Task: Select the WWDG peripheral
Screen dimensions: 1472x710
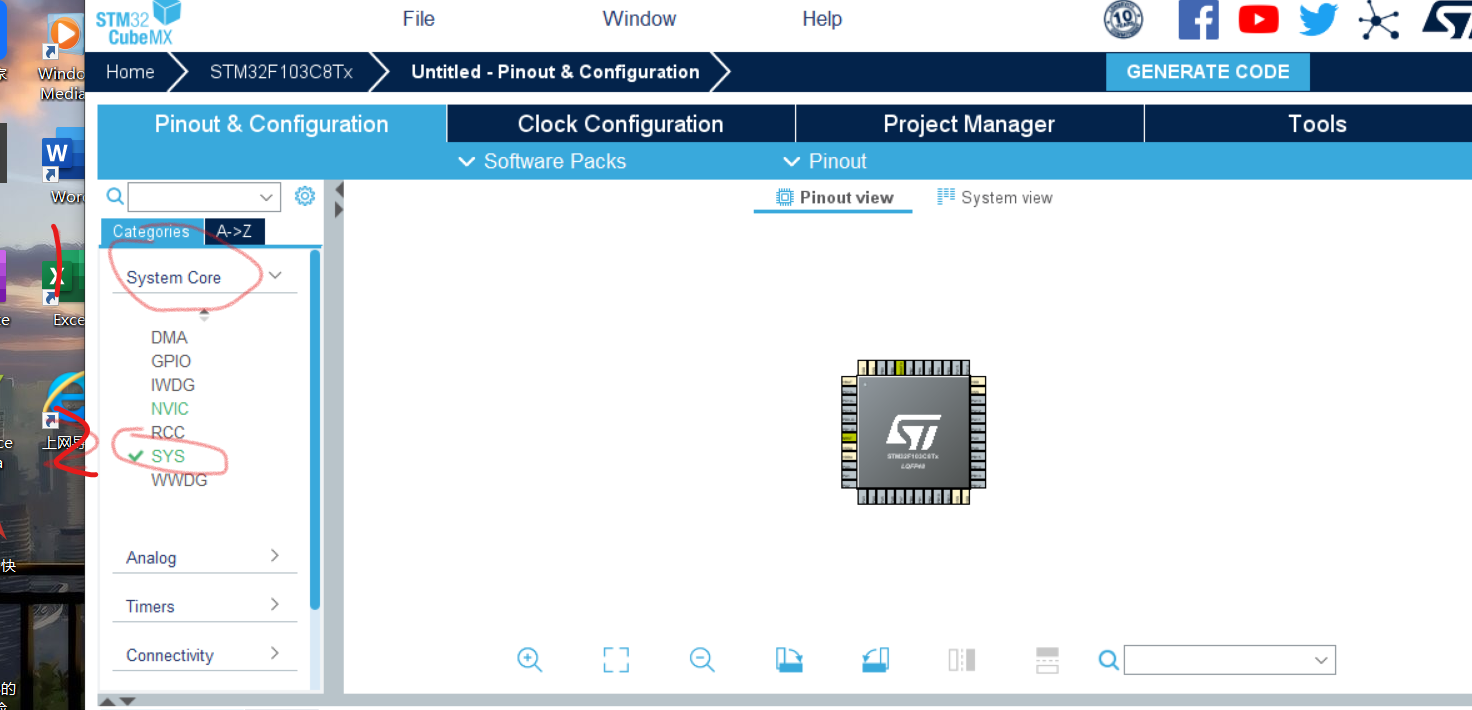Action: [179, 480]
